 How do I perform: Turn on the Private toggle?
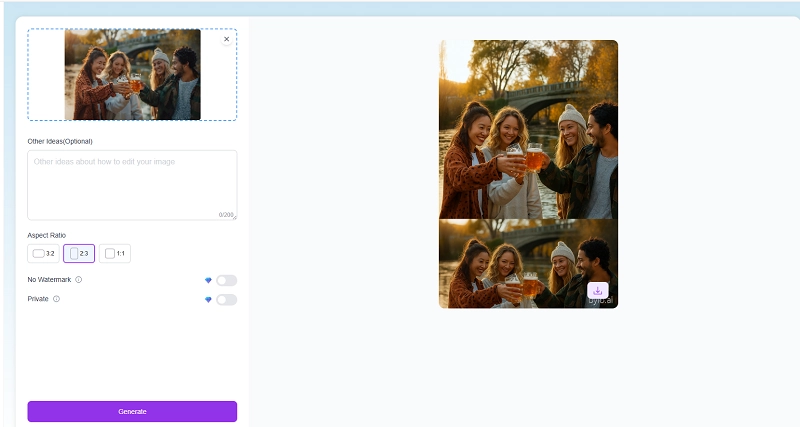226,299
